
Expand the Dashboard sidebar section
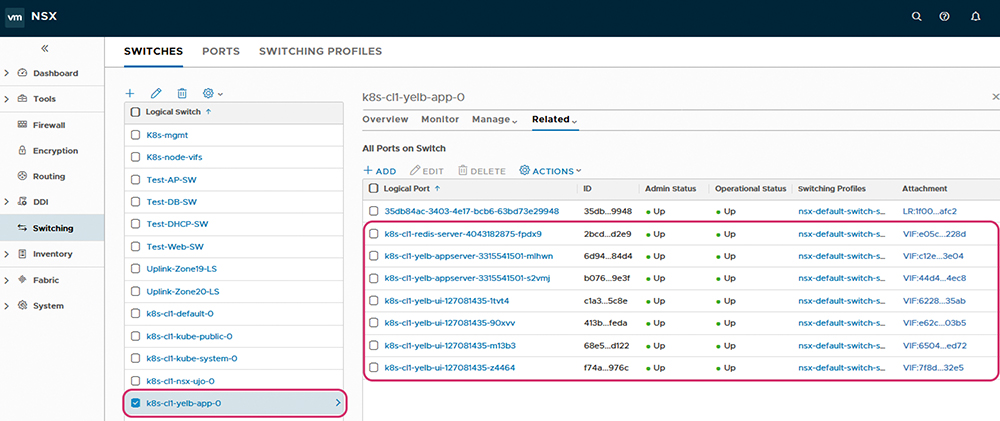pos(6,73)
